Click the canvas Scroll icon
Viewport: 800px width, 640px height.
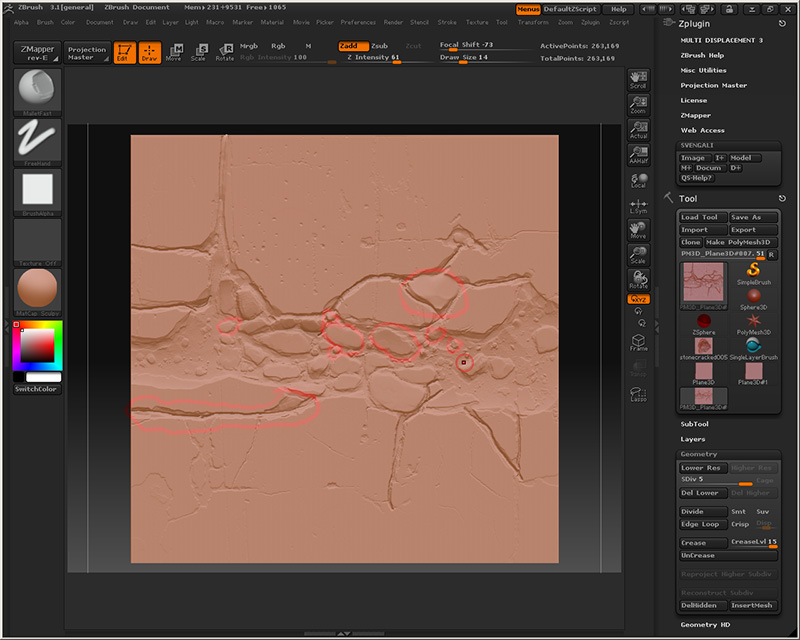click(x=638, y=80)
